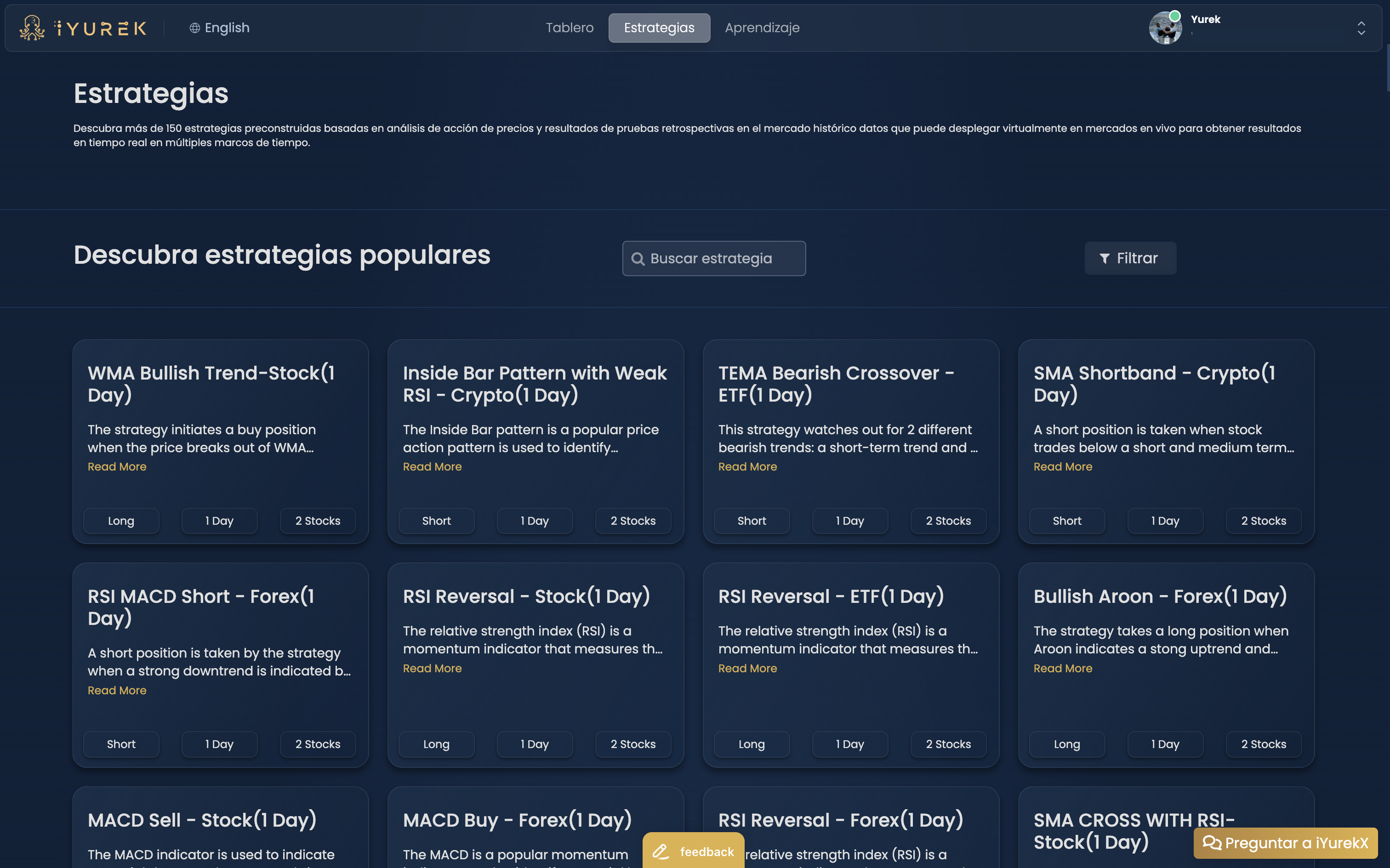Open the English language selector
The image size is (1390, 868).
tap(219, 28)
